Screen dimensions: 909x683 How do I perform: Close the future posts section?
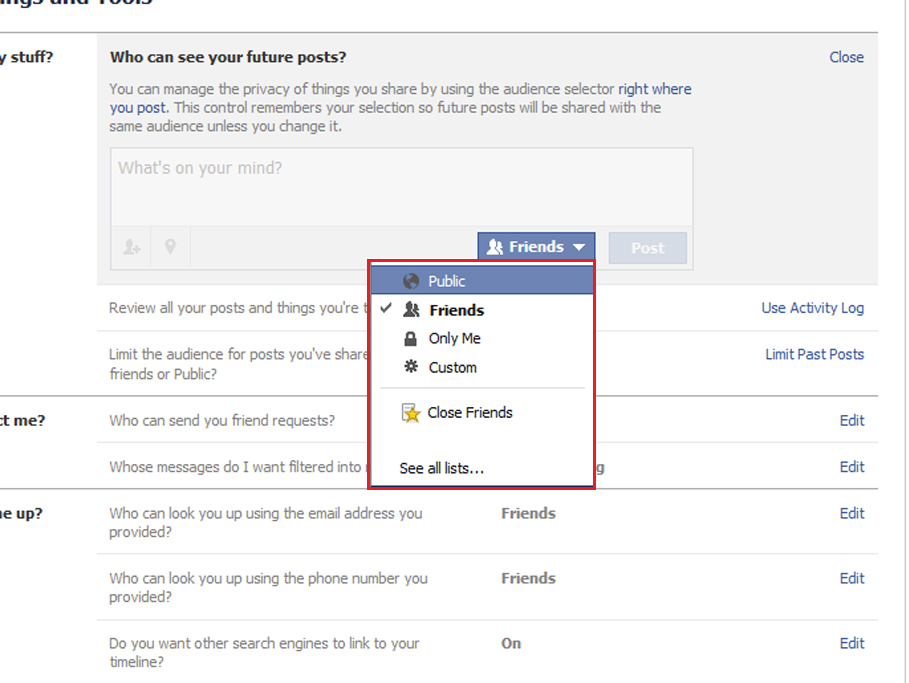[846, 57]
